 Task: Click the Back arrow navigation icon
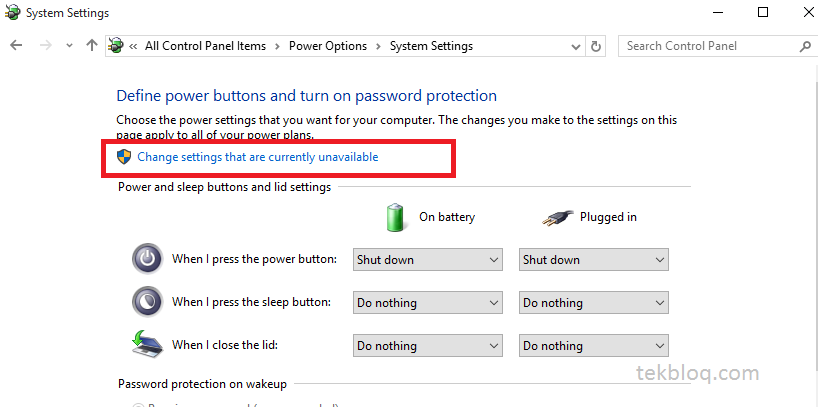16,46
